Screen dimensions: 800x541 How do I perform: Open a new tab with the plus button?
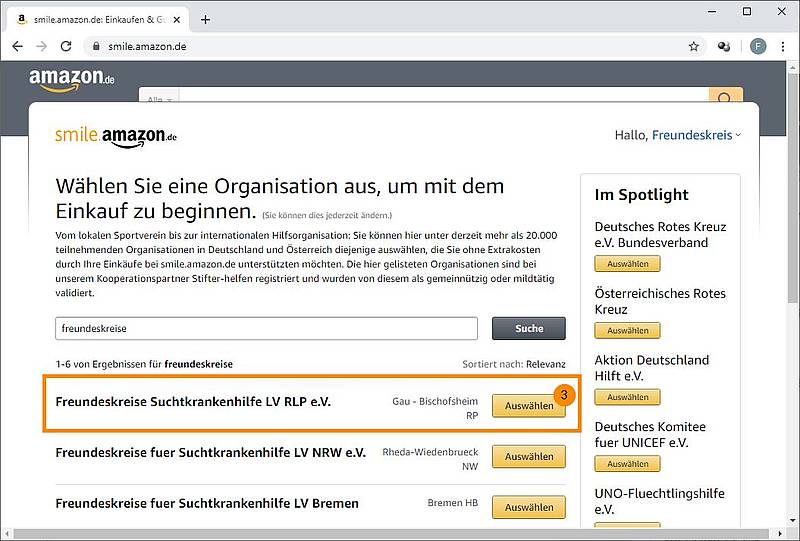pos(205,20)
